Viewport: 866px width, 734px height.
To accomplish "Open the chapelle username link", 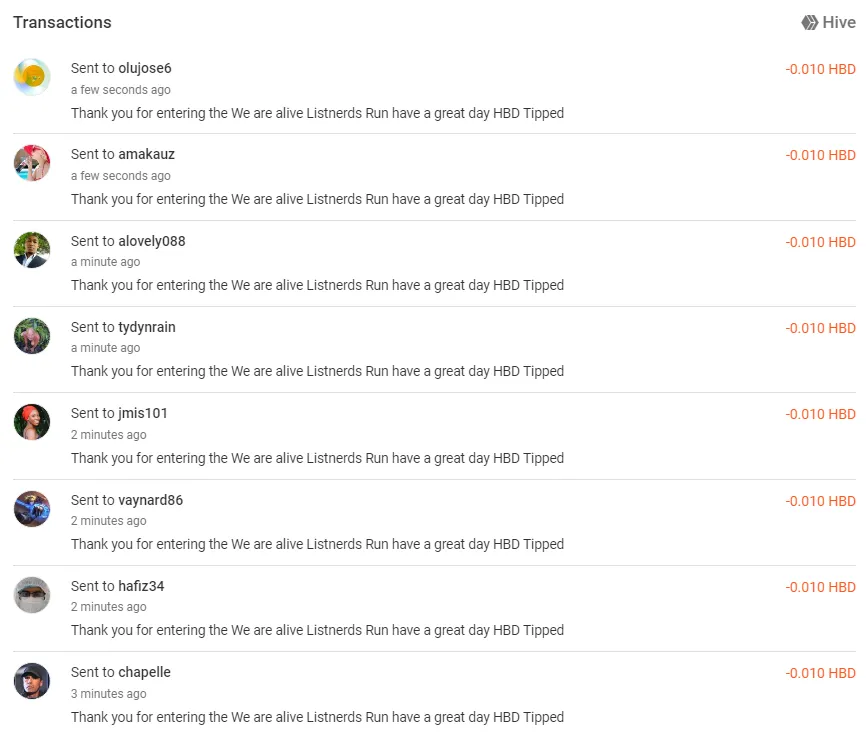I will point(145,672).
